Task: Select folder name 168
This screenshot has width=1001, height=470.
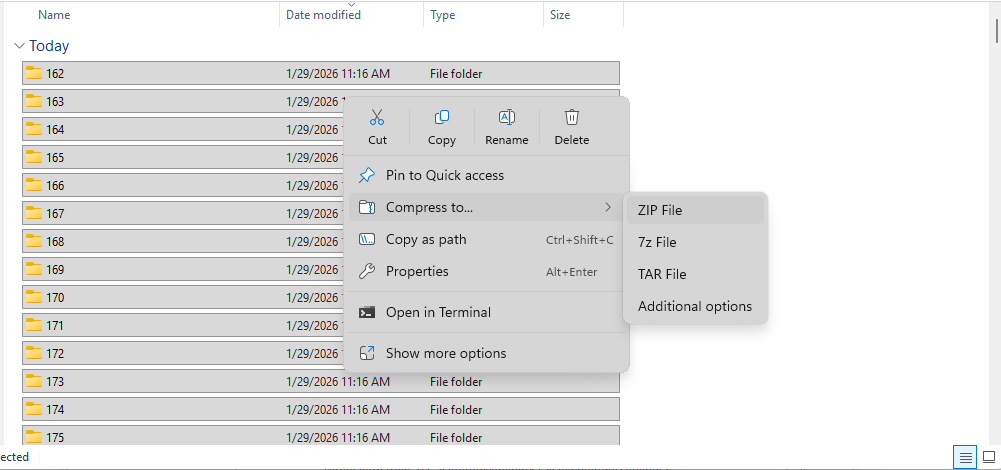Action: click(x=55, y=242)
